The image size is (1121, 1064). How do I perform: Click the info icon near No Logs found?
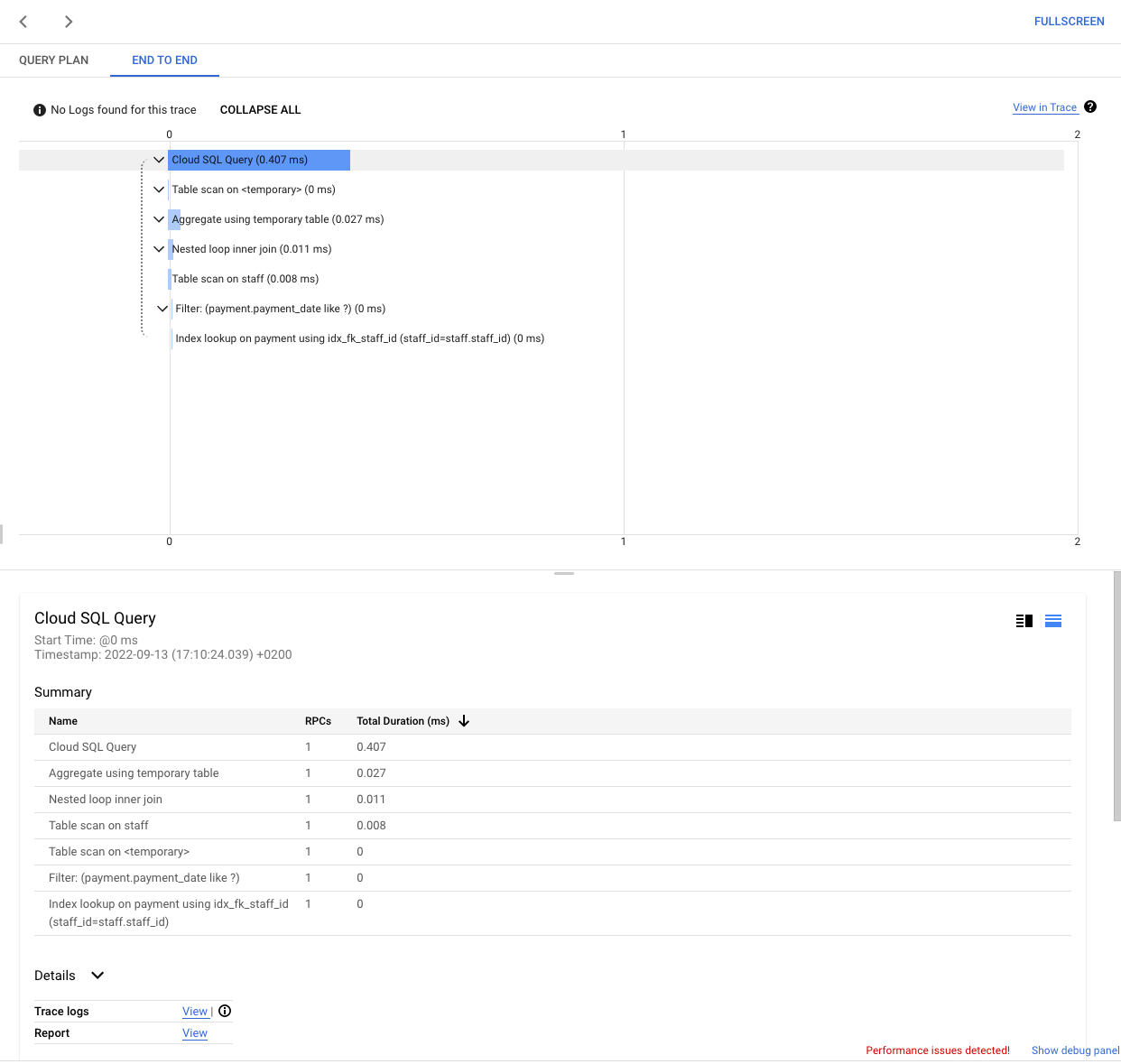click(40, 110)
